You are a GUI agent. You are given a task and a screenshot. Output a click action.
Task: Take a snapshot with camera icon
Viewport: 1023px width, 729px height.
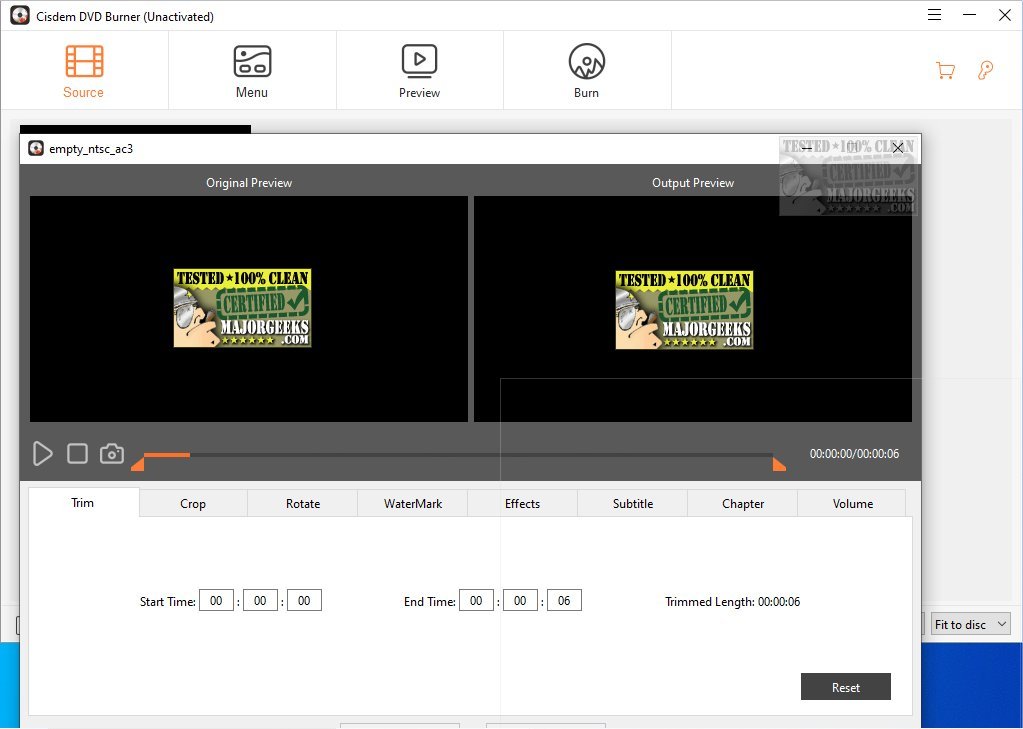pyautogui.click(x=112, y=454)
